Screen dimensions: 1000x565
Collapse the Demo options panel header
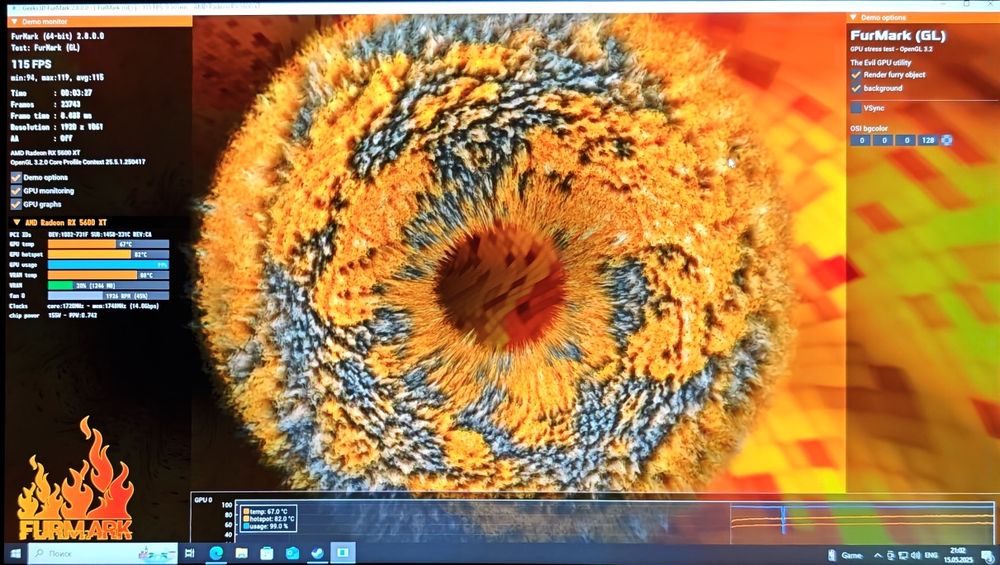(x=853, y=17)
